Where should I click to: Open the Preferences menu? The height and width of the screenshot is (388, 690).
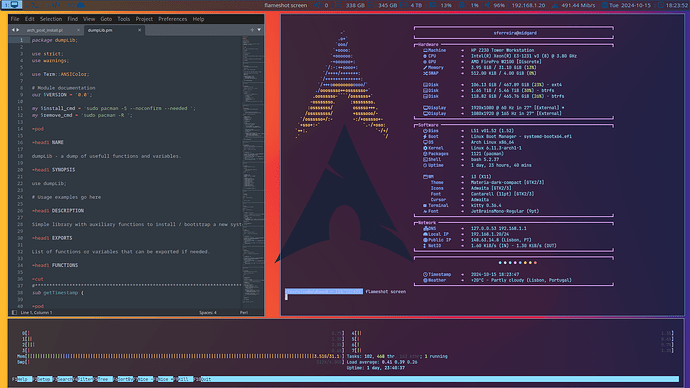click(172, 19)
